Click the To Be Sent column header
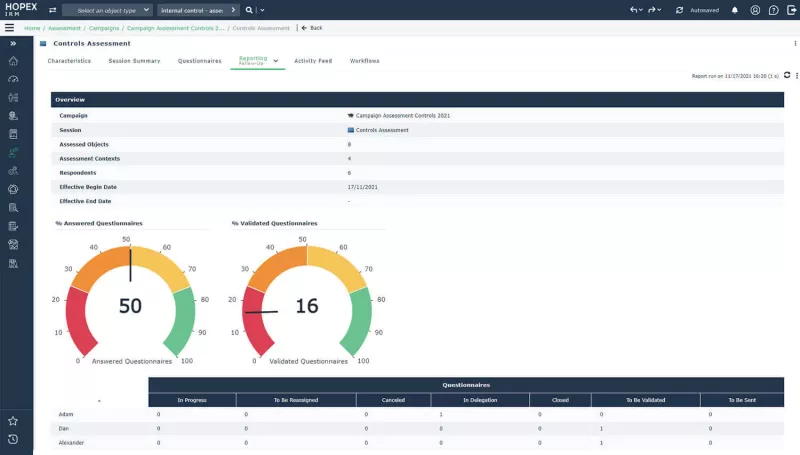The image size is (800, 455). click(x=742, y=400)
